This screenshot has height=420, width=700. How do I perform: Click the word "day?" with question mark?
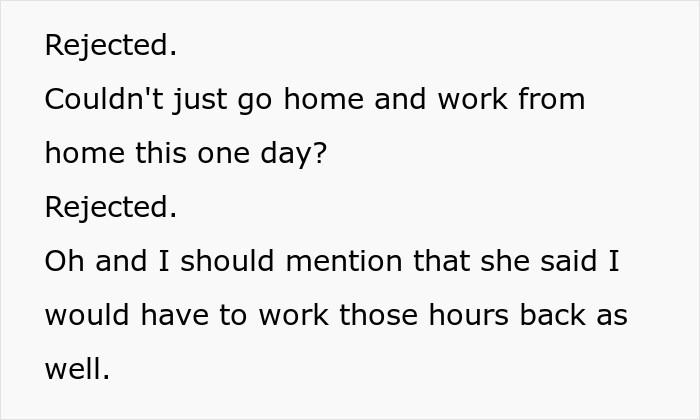[x=294, y=154]
